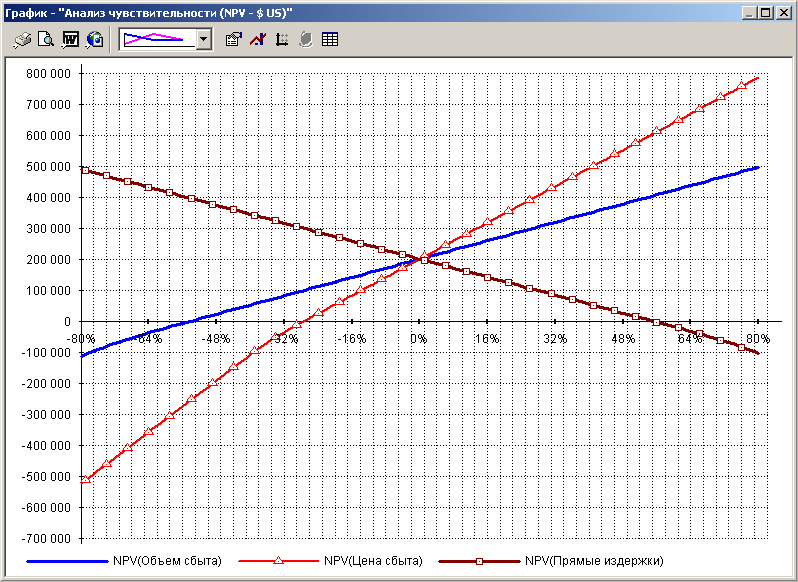The width and height of the screenshot is (798, 582).
Task: Click the -700 000 y-axis label
Action: click(x=46, y=539)
